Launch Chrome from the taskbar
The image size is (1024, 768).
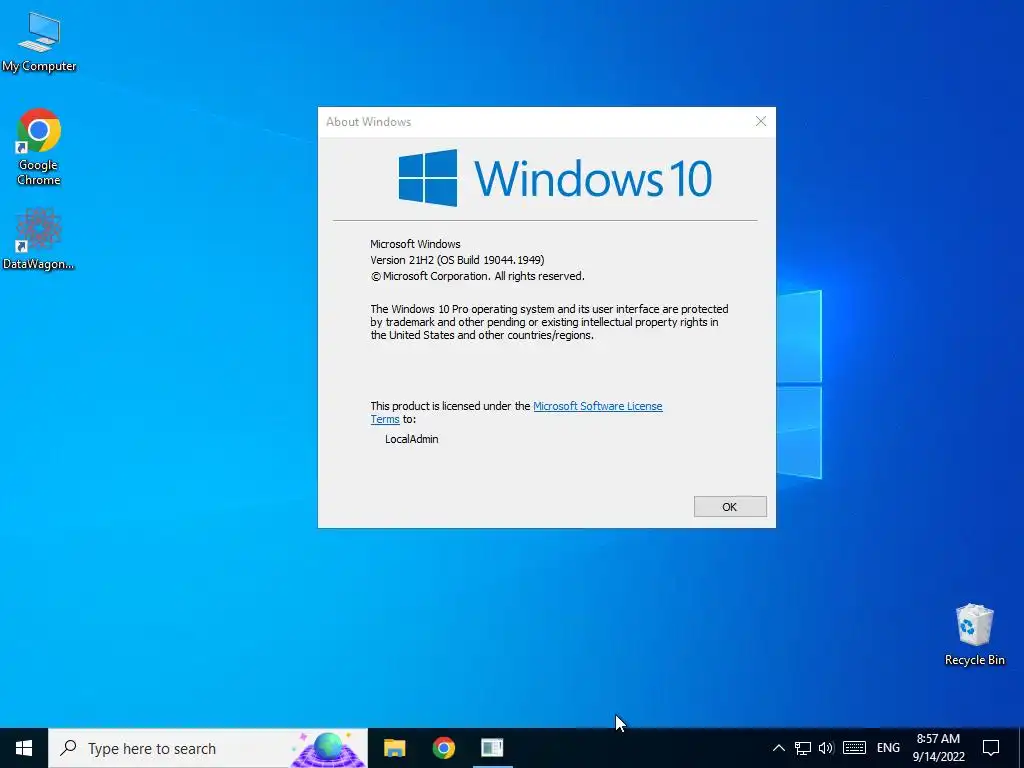coord(443,748)
